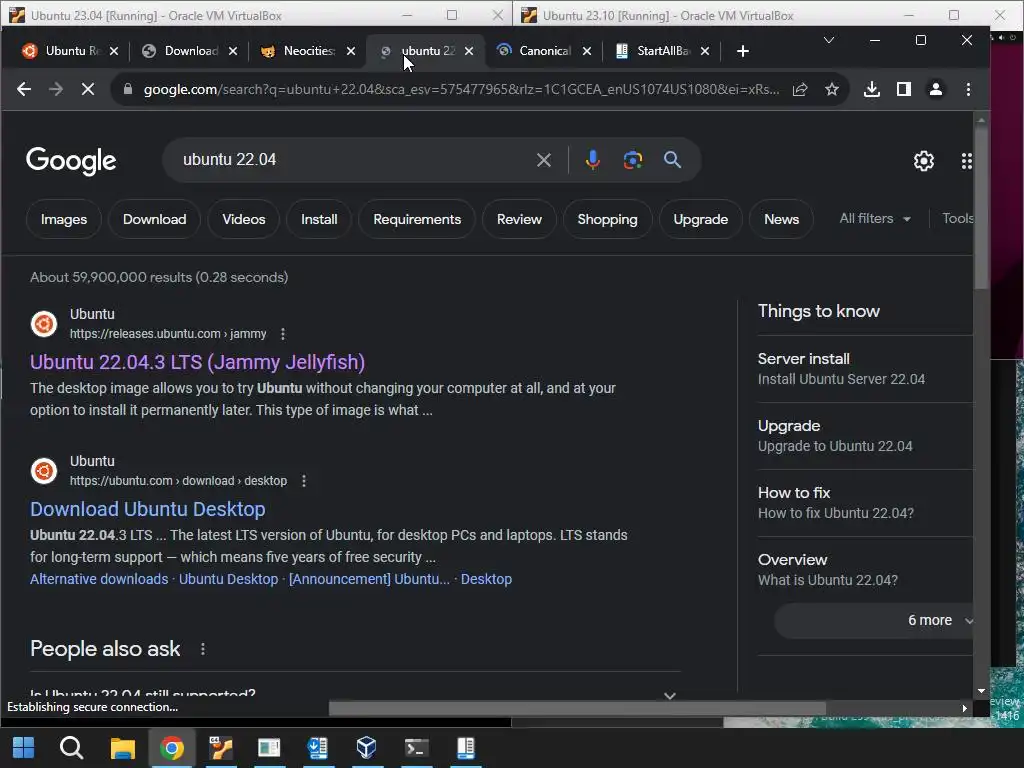This screenshot has height=768, width=1024.
Task: Close the Canonical tab
Action: point(586,51)
